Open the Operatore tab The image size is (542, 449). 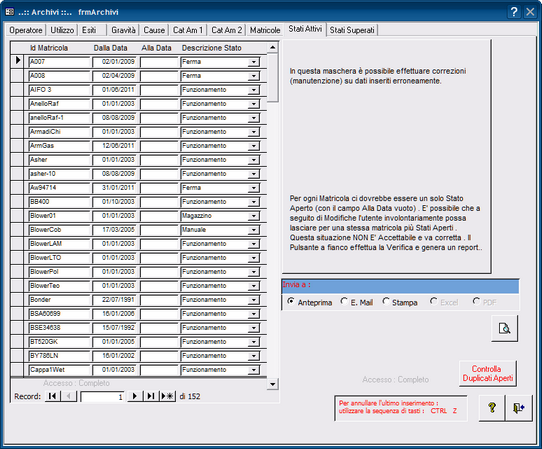tap(26, 30)
